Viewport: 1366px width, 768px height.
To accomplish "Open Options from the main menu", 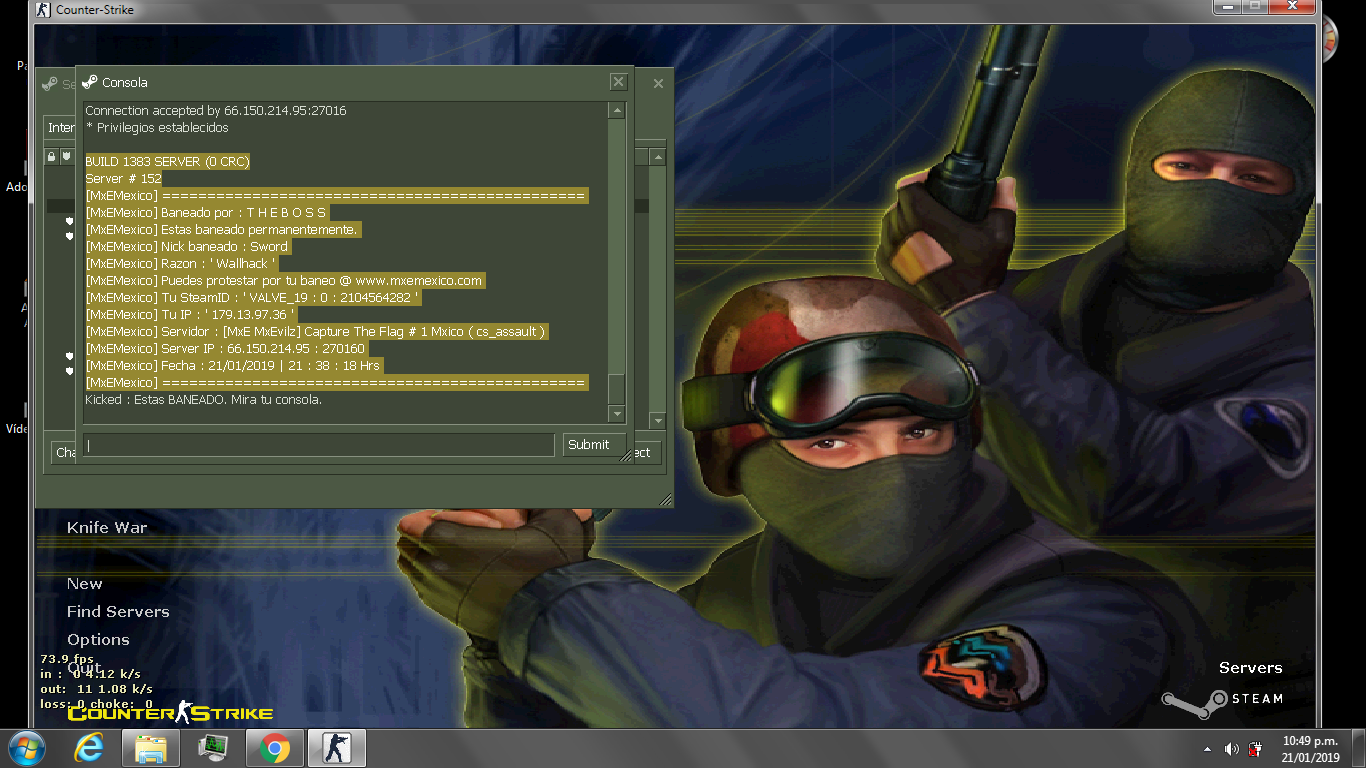I will [98, 640].
